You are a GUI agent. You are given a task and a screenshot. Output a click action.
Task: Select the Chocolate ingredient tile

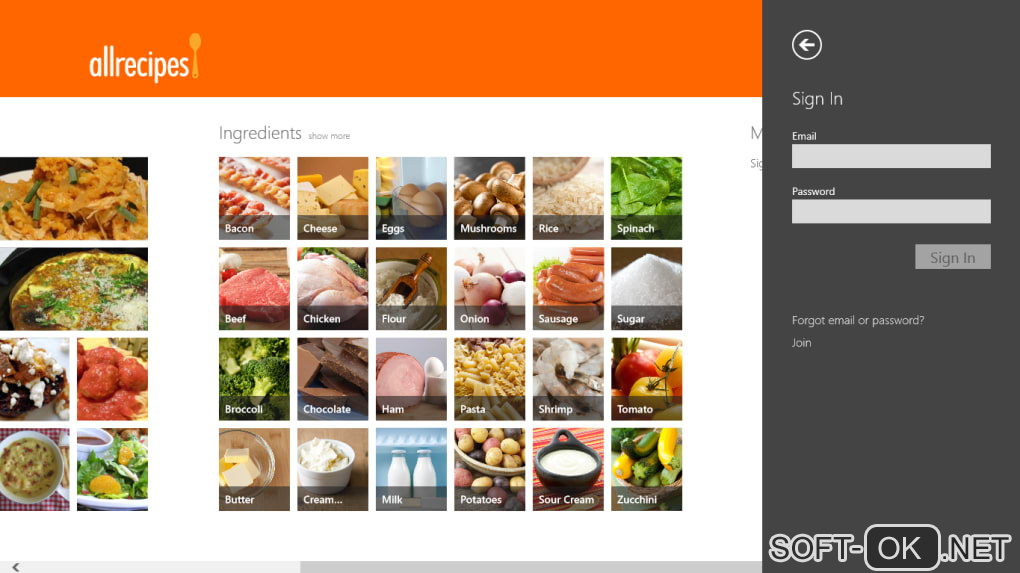(332, 379)
